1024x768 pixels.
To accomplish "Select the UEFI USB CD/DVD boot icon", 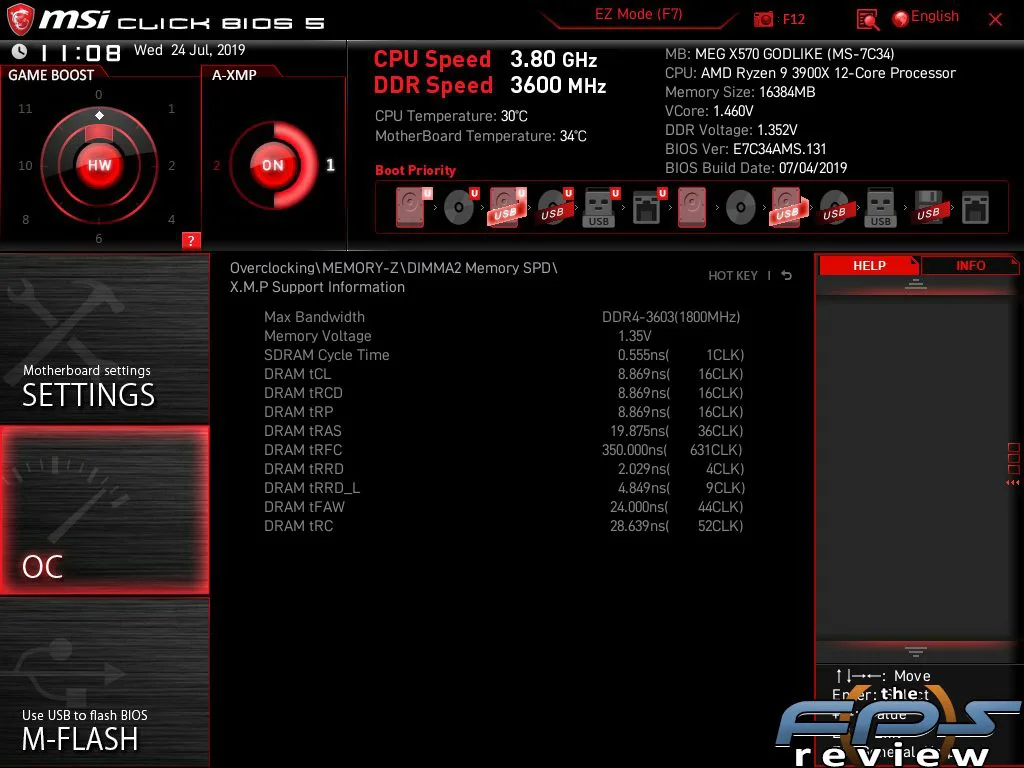I will pyautogui.click(x=555, y=208).
